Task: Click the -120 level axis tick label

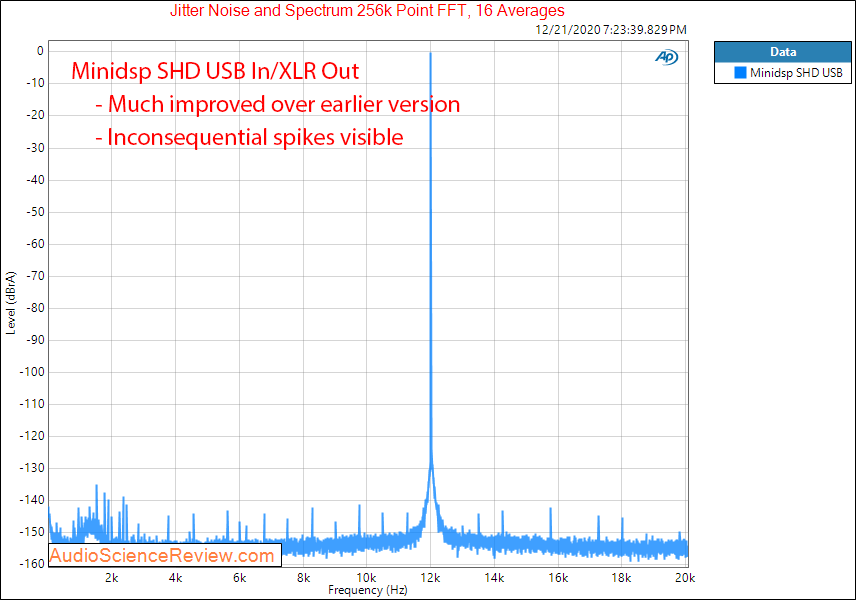Action: pyautogui.click(x=33, y=436)
